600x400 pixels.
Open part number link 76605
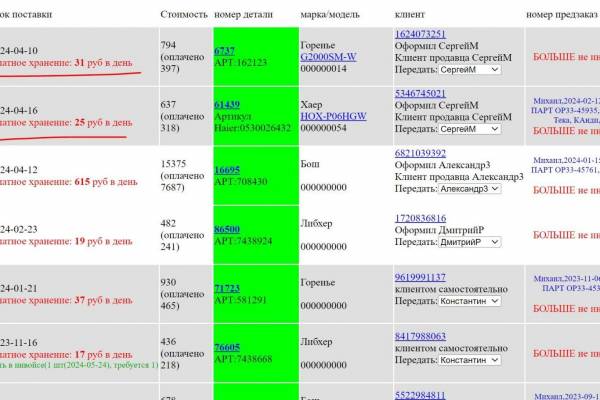click(227, 348)
